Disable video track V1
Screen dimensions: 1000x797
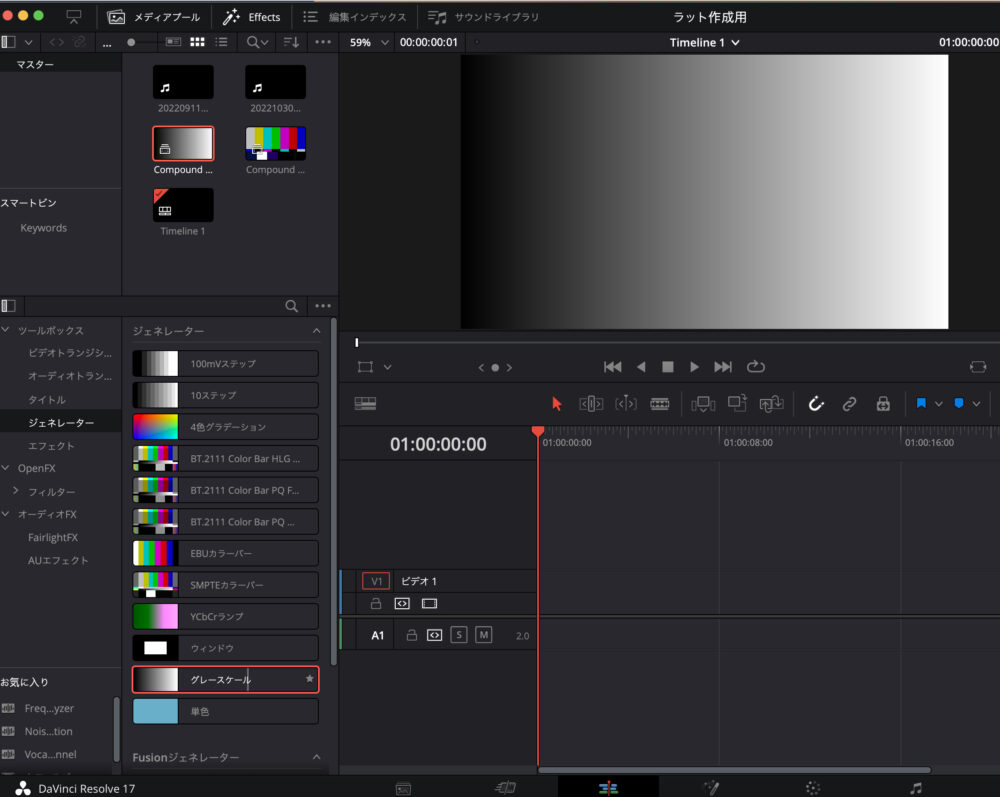click(429, 603)
